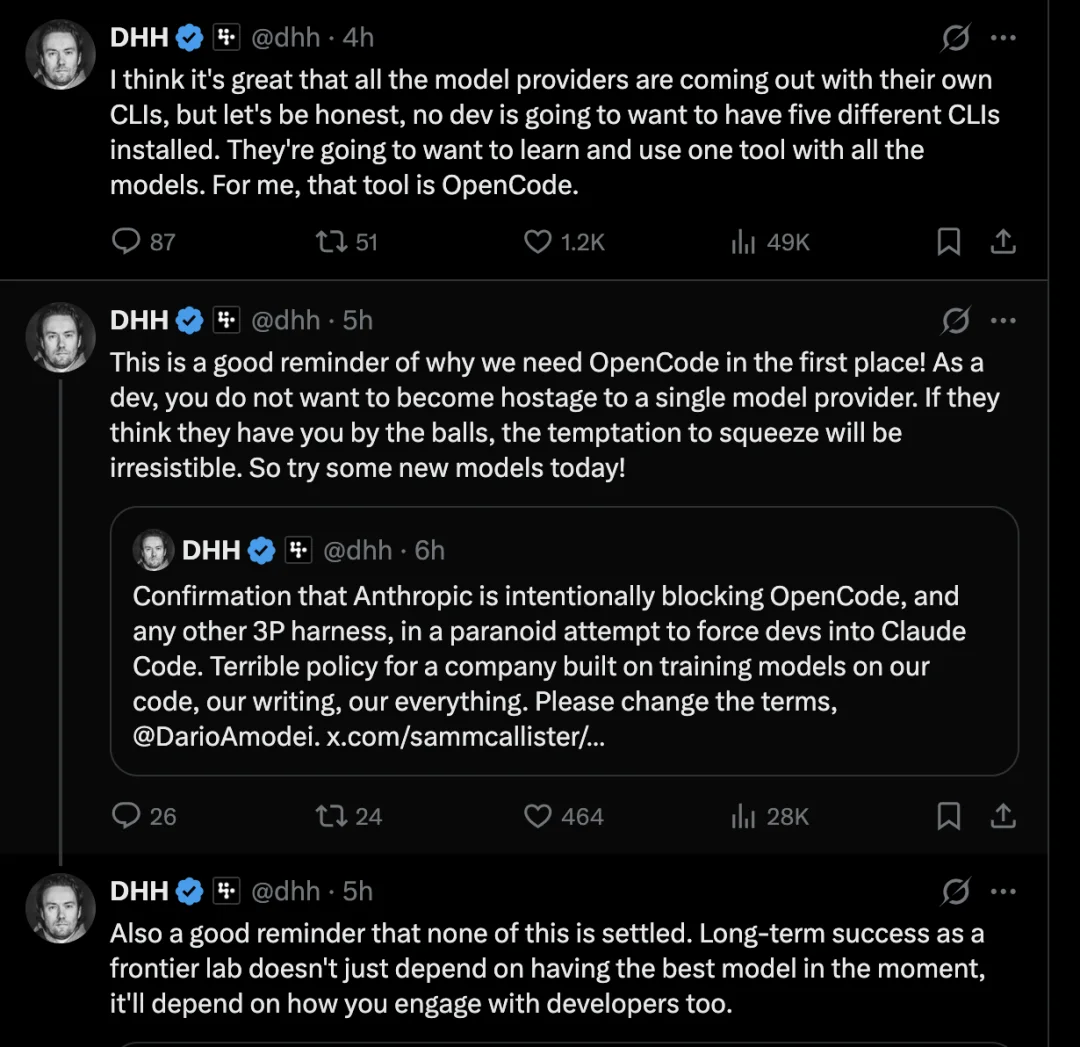Like the tweet with 1.2K likes

coord(537,241)
